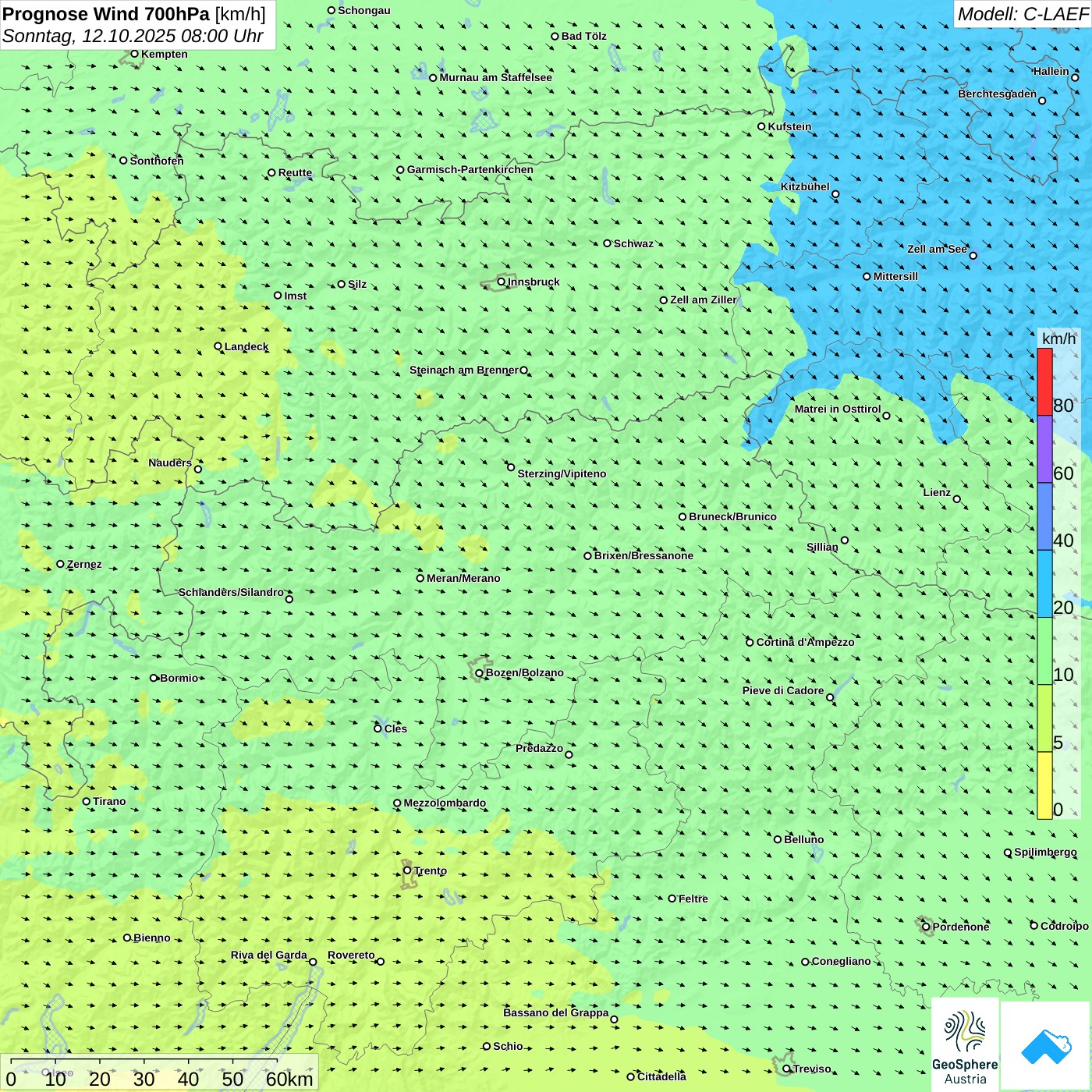Click the 'Reutte' label
The height and width of the screenshot is (1092, 1092).
coord(295,173)
